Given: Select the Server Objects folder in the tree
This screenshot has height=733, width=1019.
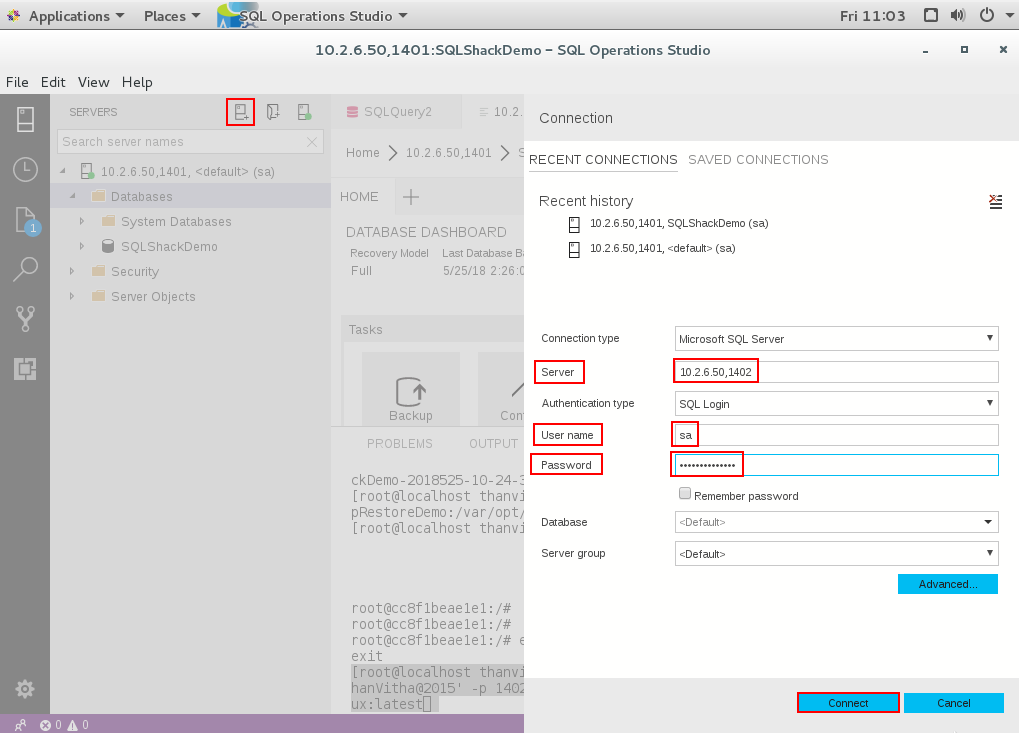Looking at the screenshot, I should (153, 296).
